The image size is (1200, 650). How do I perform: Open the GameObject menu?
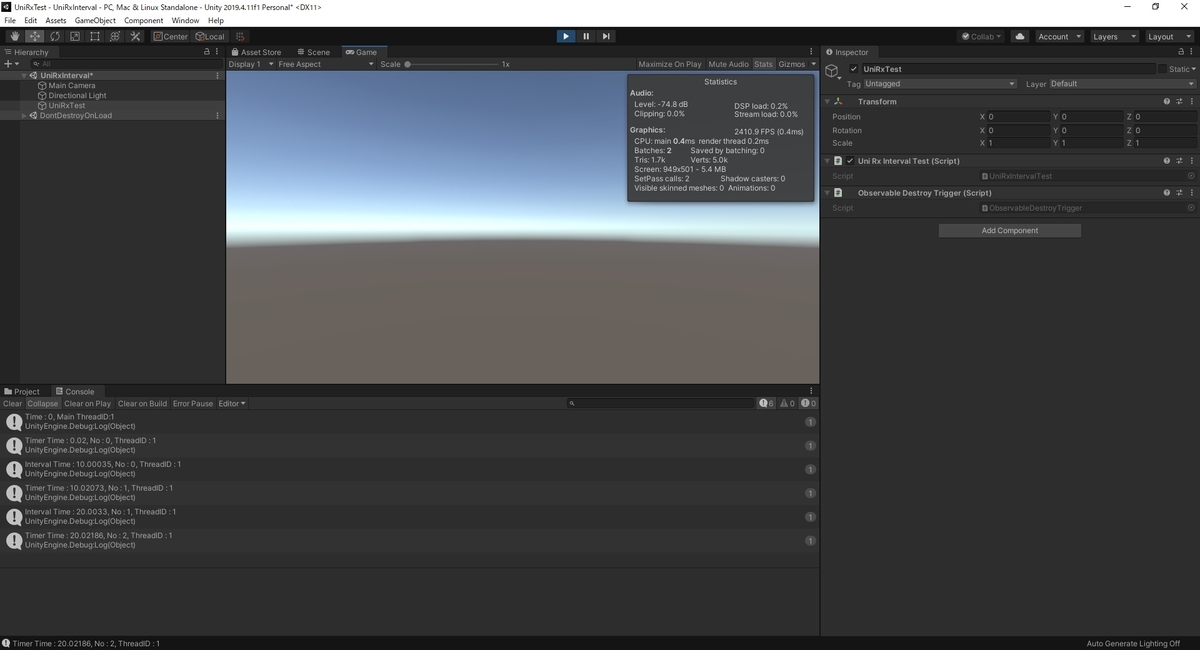pos(95,20)
